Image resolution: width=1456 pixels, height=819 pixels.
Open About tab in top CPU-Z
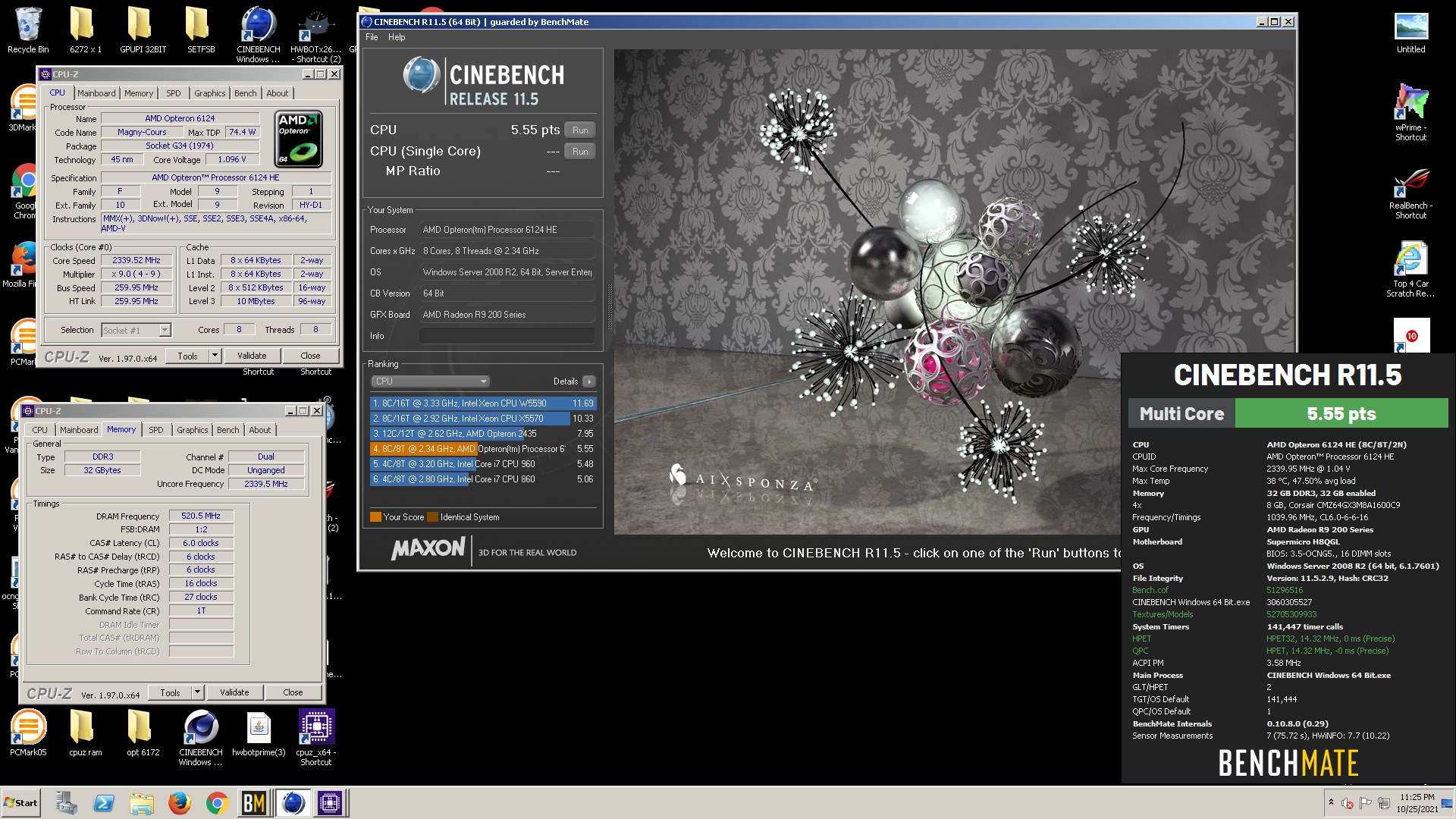point(277,93)
